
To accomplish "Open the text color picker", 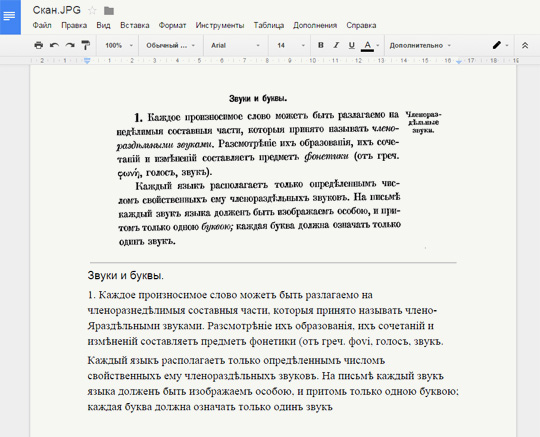I will pyautogui.click(x=370, y=45).
